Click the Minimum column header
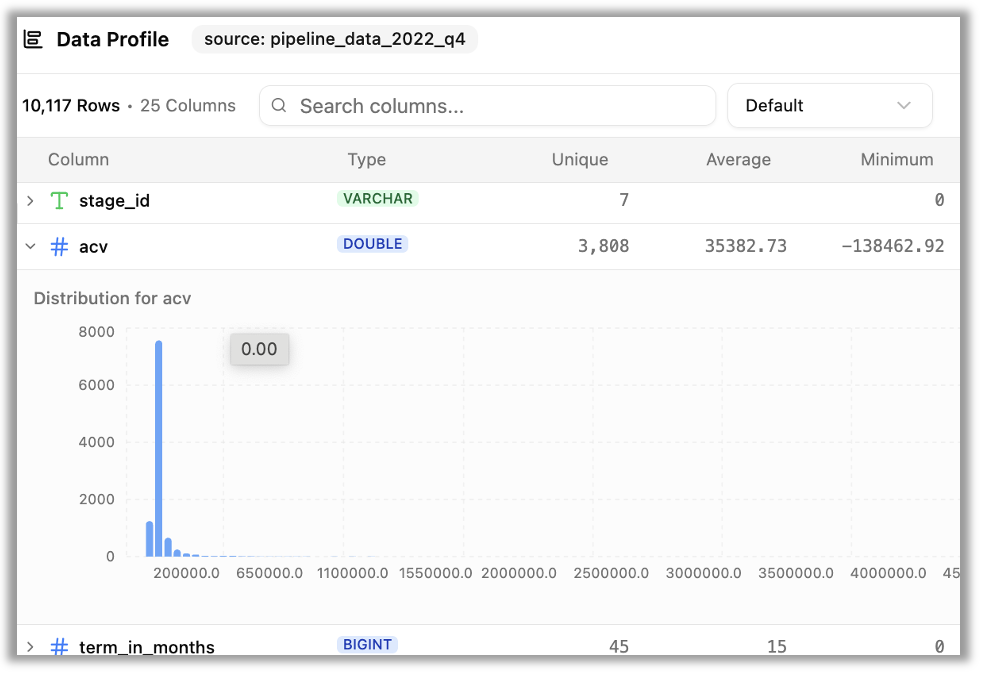This screenshot has width=984, height=674. (x=896, y=160)
